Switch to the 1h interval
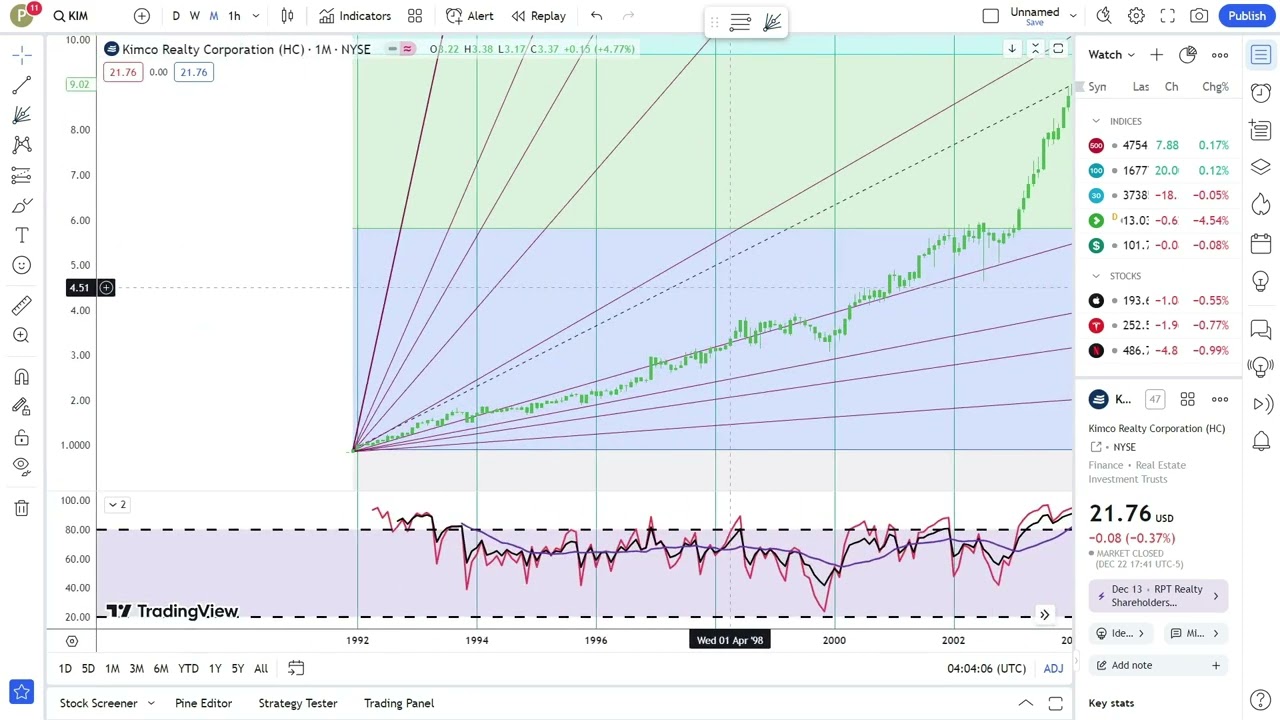The height and width of the screenshot is (720, 1280). click(x=234, y=16)
